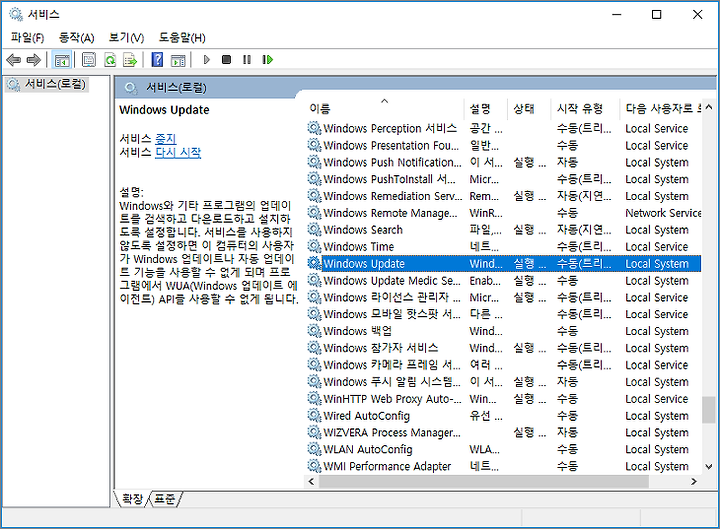Select Windows Remote Manage... row
Viewport: 720px width, 529px height.
point(504,213)
